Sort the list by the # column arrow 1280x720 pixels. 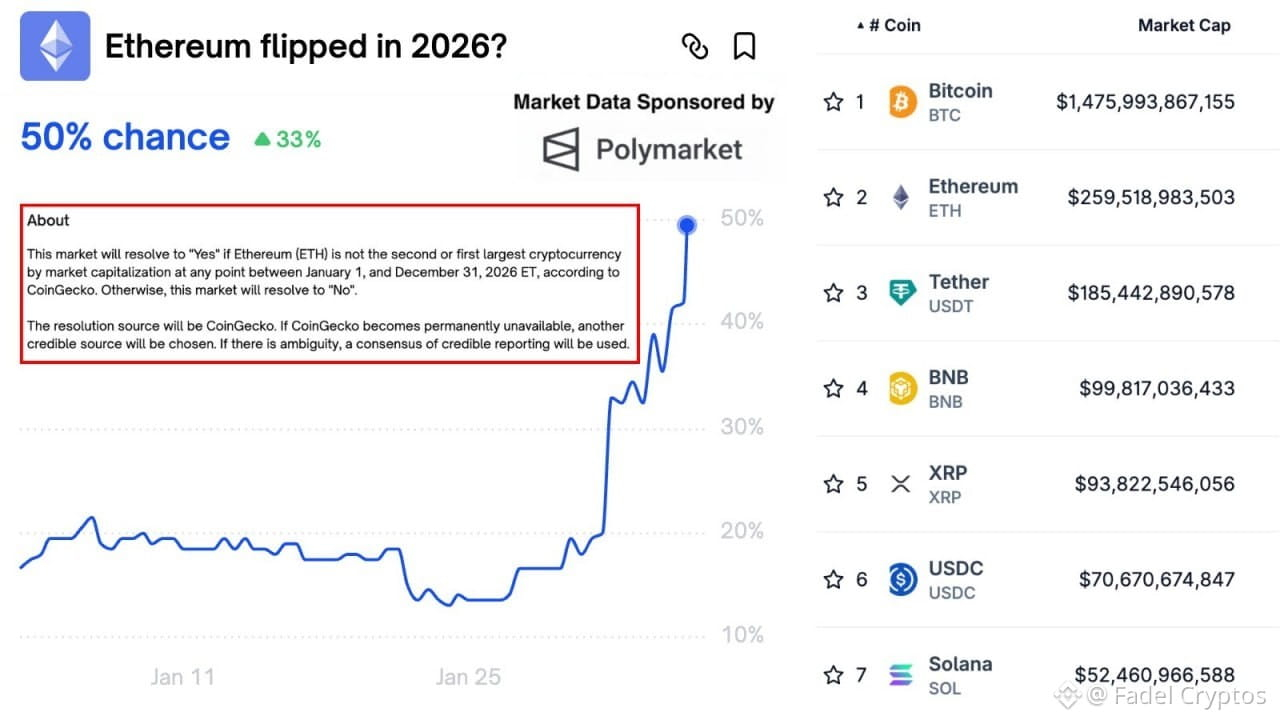pos(861,26)
